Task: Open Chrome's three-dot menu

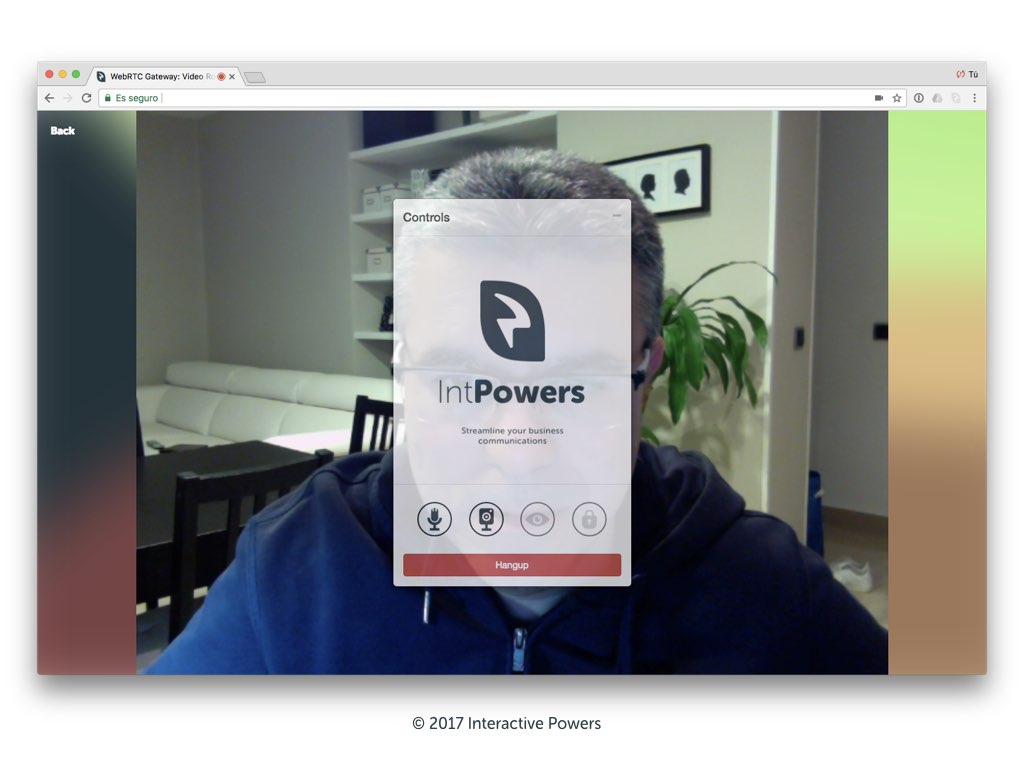Action: (x=975, y=98)
